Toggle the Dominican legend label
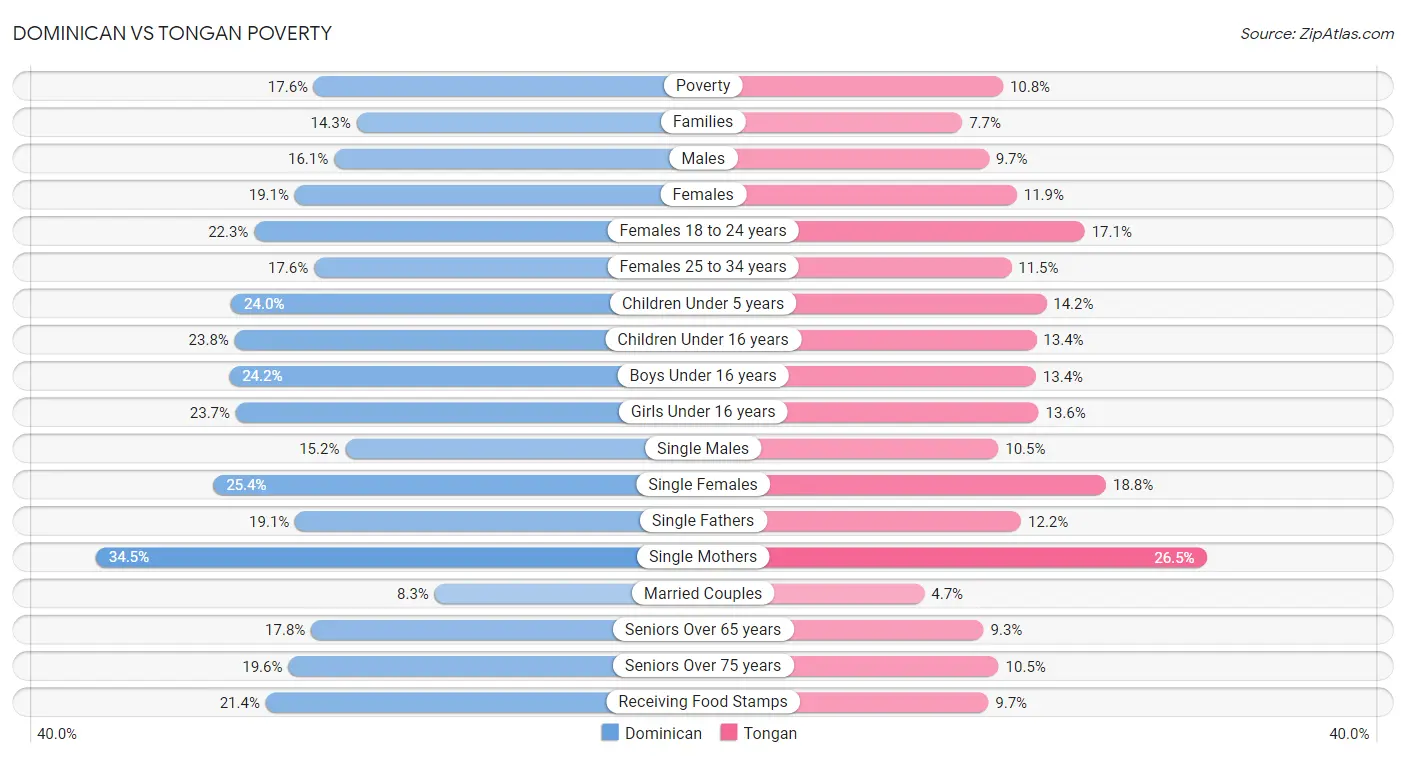The height and width of the screenshot is (758, 1406). (663, 733)
